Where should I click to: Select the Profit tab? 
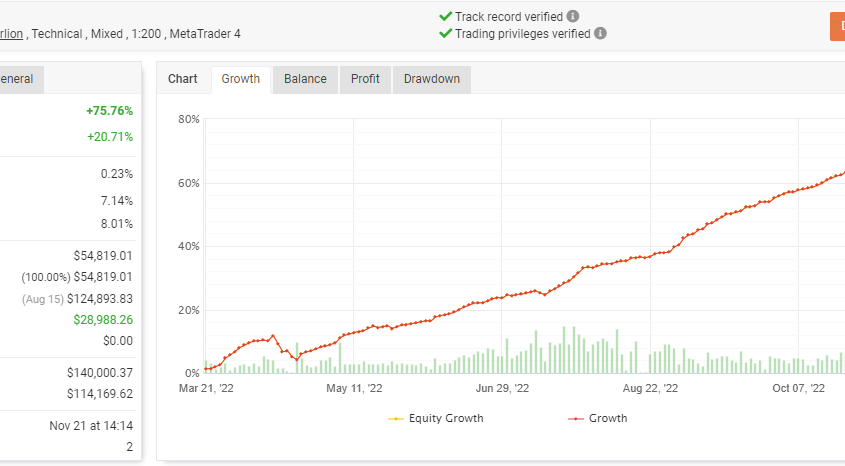[365, 79]
